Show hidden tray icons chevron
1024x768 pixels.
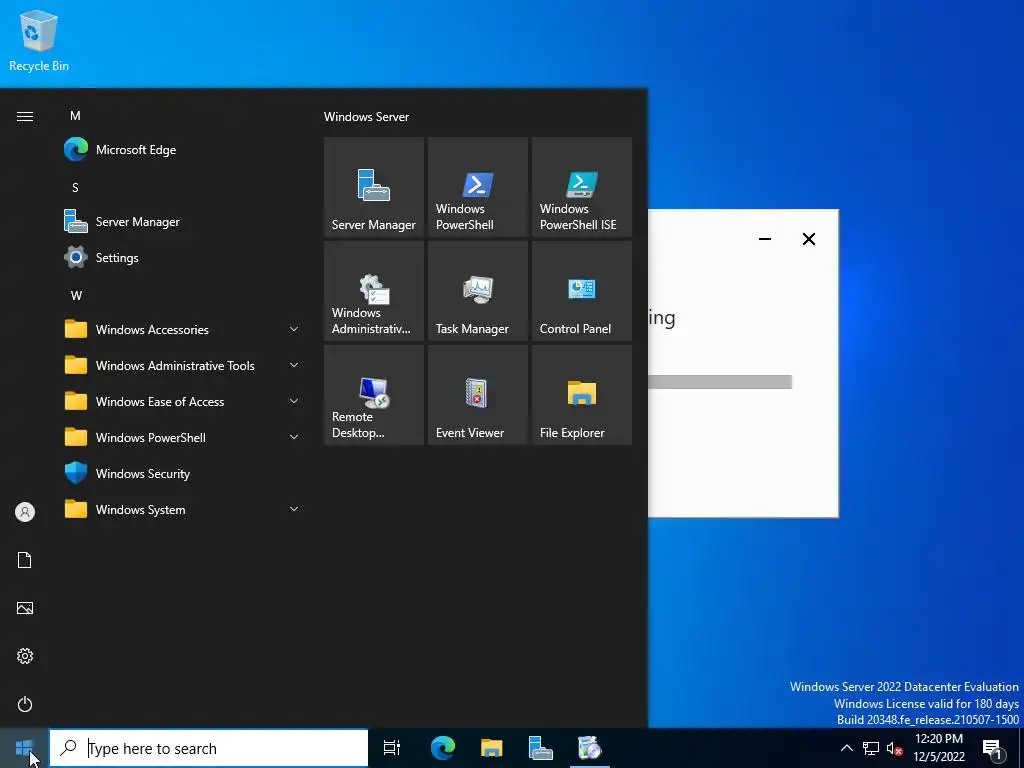point(846,748)
